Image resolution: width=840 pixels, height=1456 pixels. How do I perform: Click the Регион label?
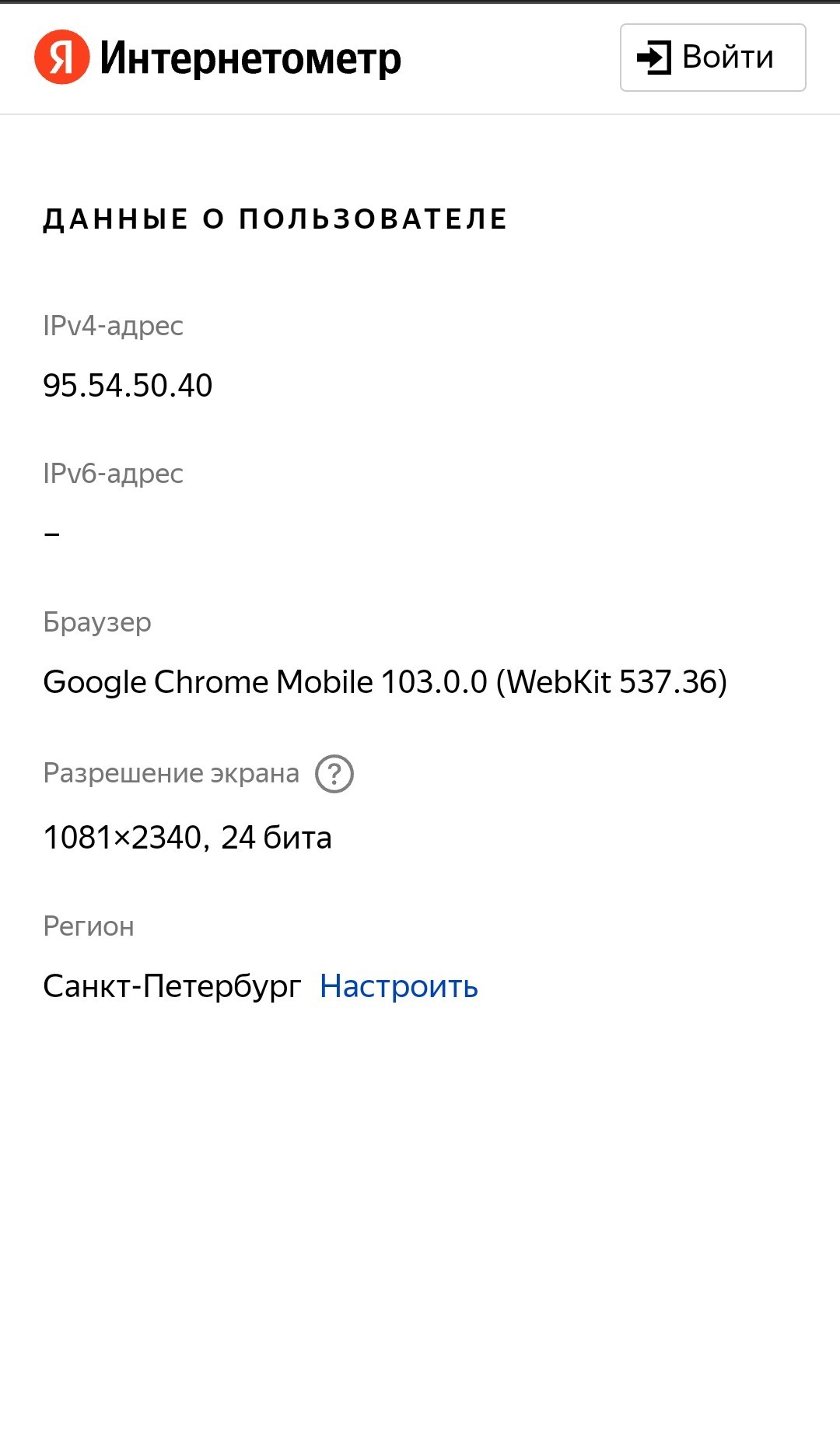point(89,926)
